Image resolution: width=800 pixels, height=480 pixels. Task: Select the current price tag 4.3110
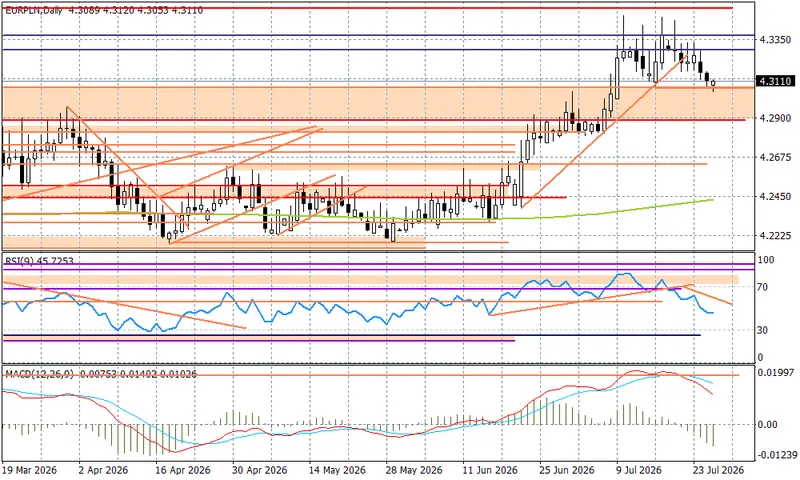click(774, 81)
